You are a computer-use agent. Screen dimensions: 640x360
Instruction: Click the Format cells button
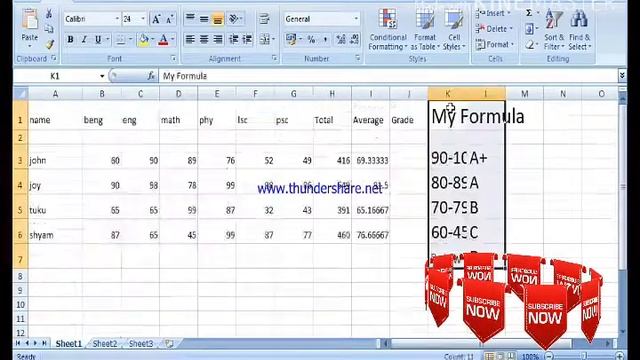[x=495, y=44]
